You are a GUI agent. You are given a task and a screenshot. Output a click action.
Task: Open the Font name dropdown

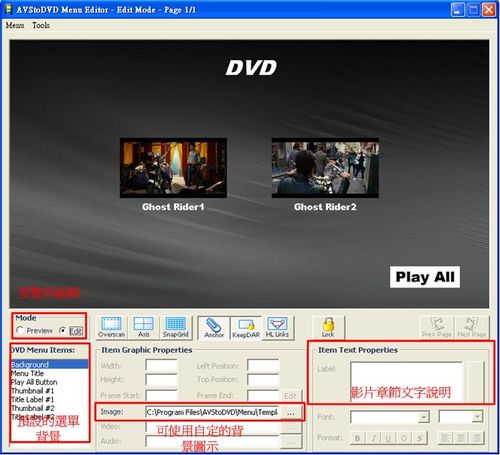coord(390,417)
